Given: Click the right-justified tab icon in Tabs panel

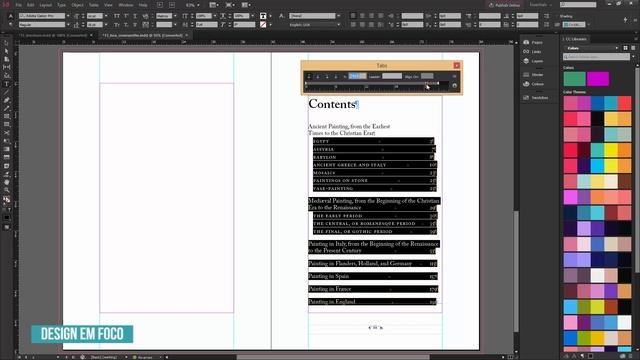Looking at the screenshot, I should pos(327,76).
